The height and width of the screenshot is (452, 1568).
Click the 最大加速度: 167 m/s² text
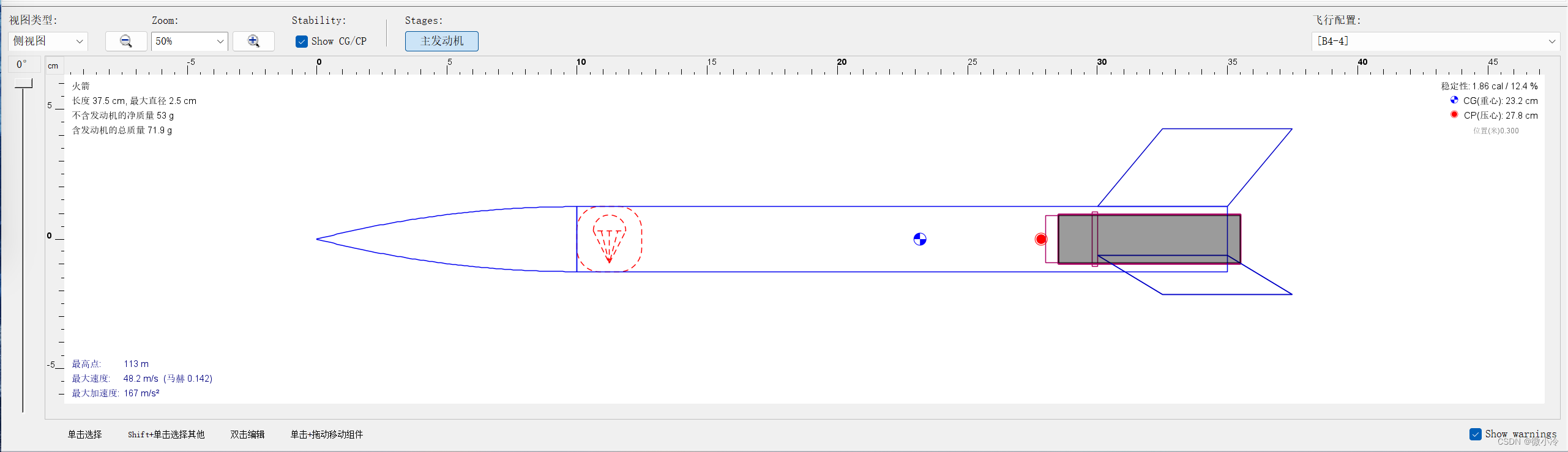(116, 393)
